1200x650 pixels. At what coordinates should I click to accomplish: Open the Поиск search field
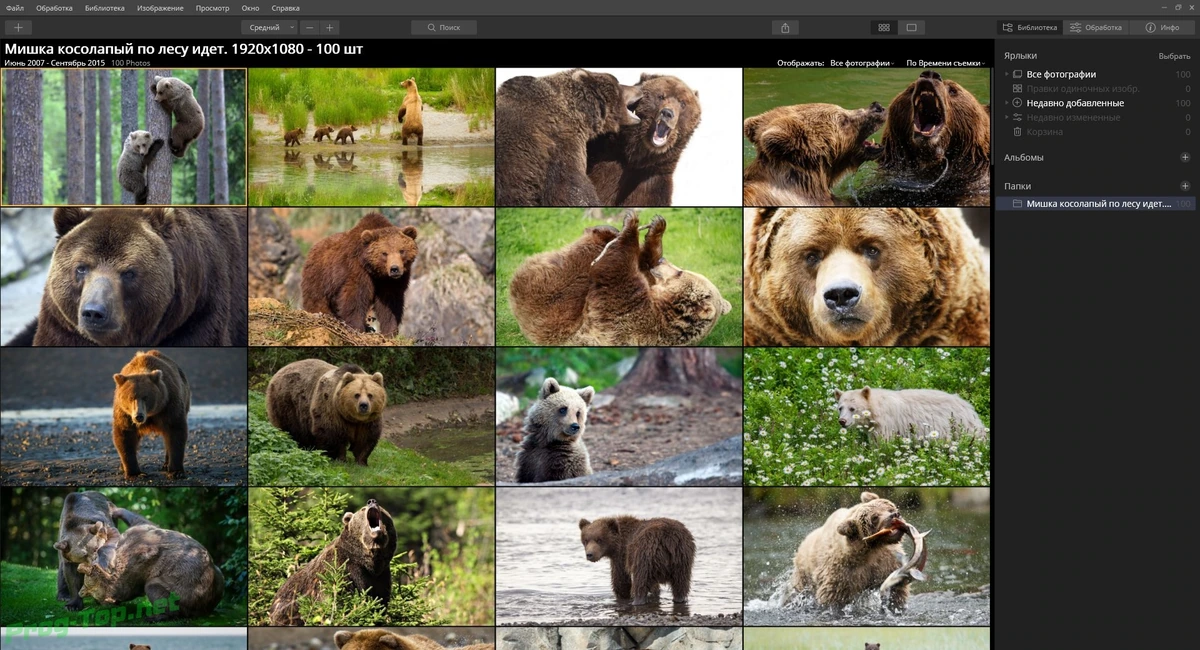[x=443, y=27]
